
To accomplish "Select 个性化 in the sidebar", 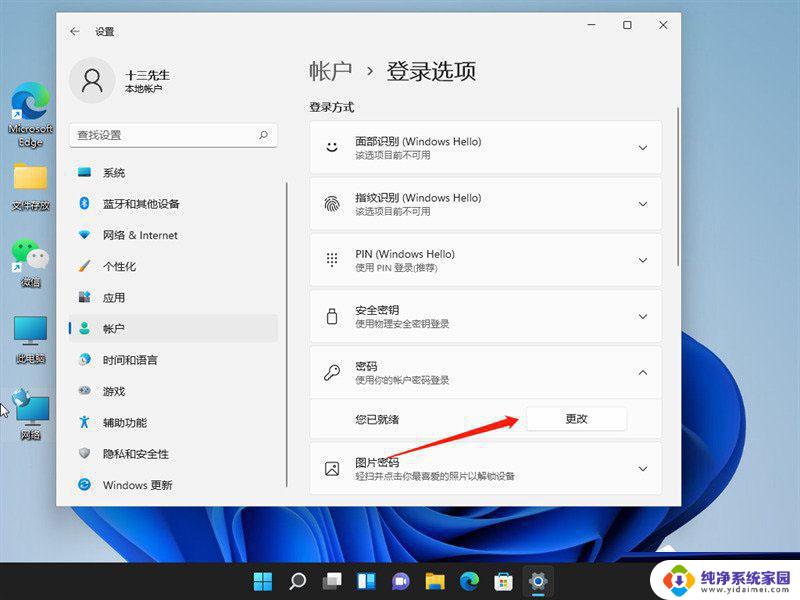I will 173,266.
